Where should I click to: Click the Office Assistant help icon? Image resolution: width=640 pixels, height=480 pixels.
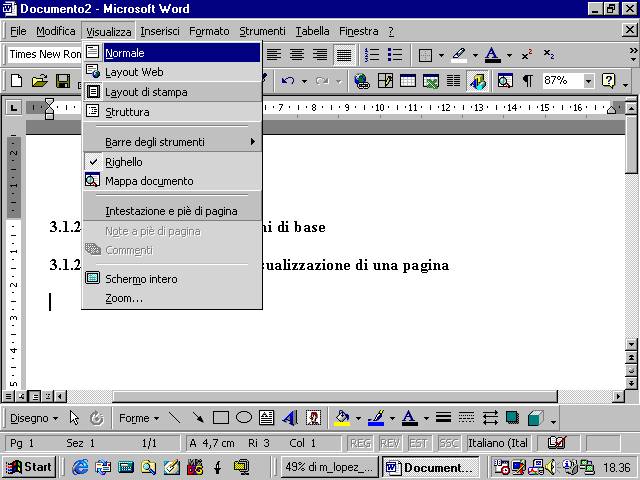608,81
